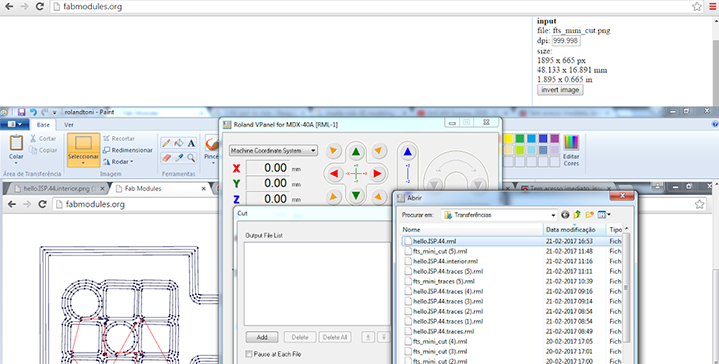Sort files by Nome column header
Viewport: 719px width, 364px height.
[x=472, y=229]
